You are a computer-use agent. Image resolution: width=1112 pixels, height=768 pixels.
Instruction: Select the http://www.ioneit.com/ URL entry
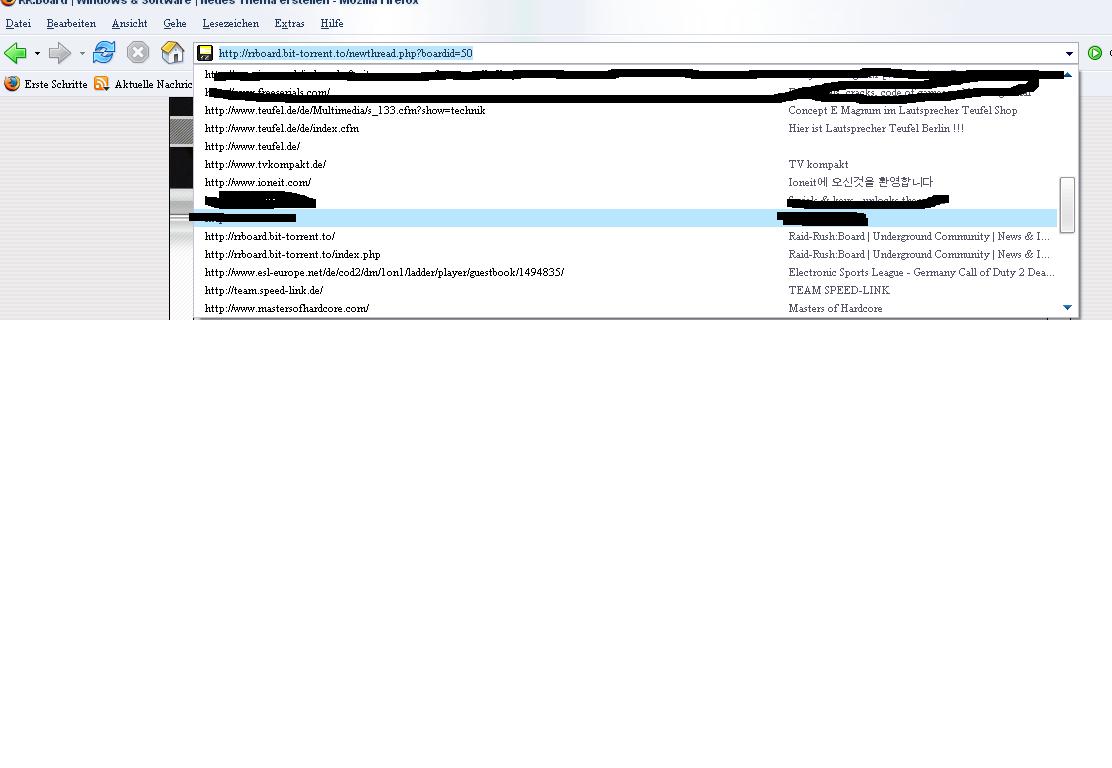coord(626,182)
